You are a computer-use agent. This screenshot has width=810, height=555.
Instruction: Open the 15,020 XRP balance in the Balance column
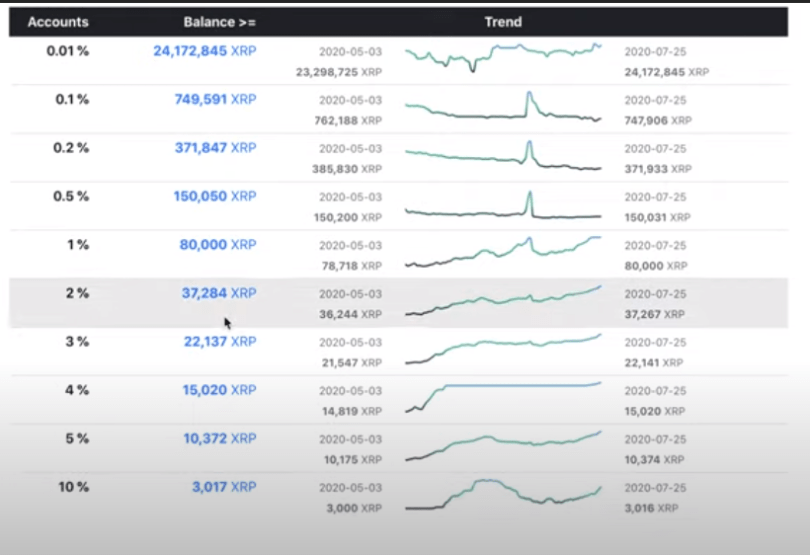pos(218,390)
